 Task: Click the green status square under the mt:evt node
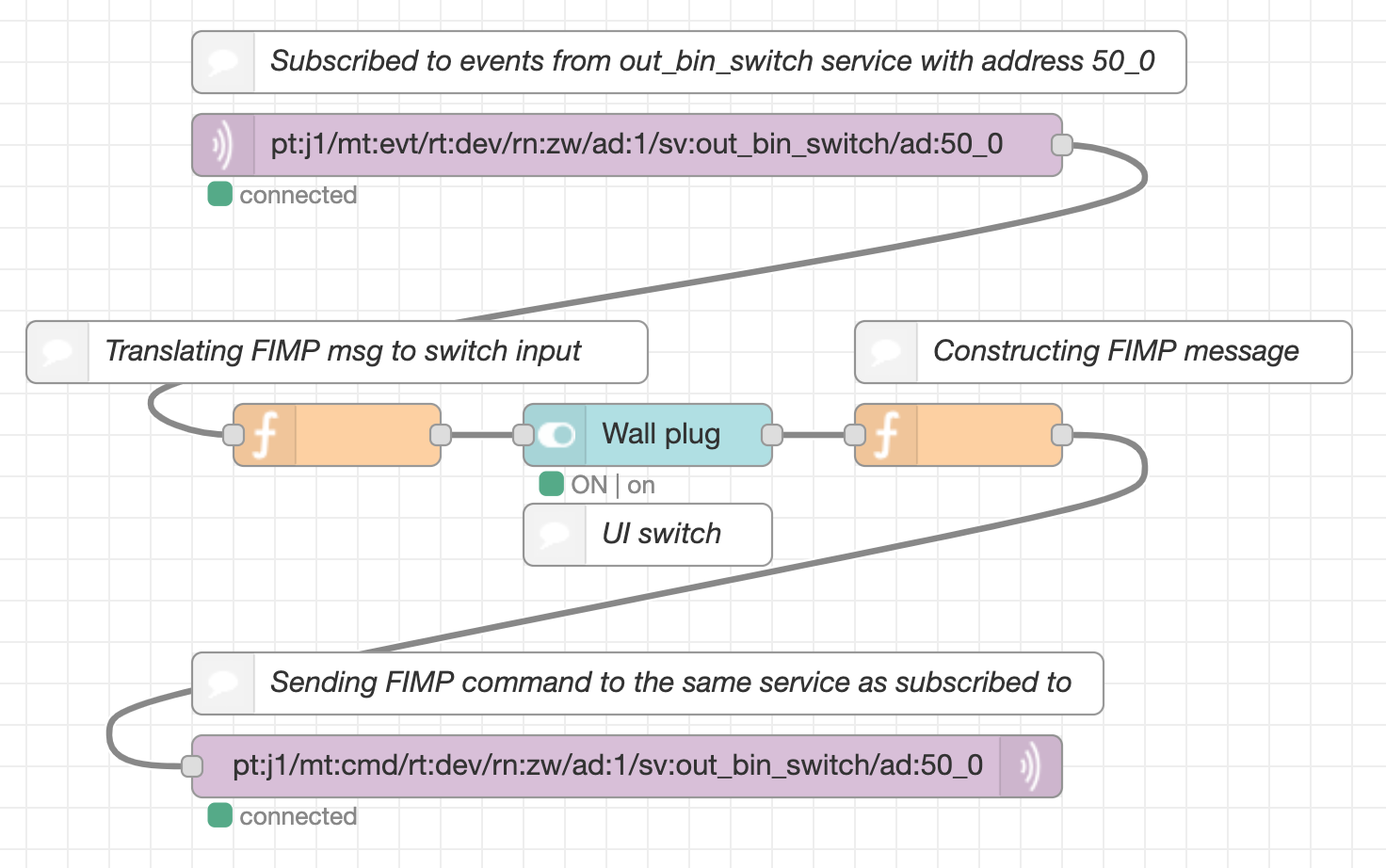(219, 194)
